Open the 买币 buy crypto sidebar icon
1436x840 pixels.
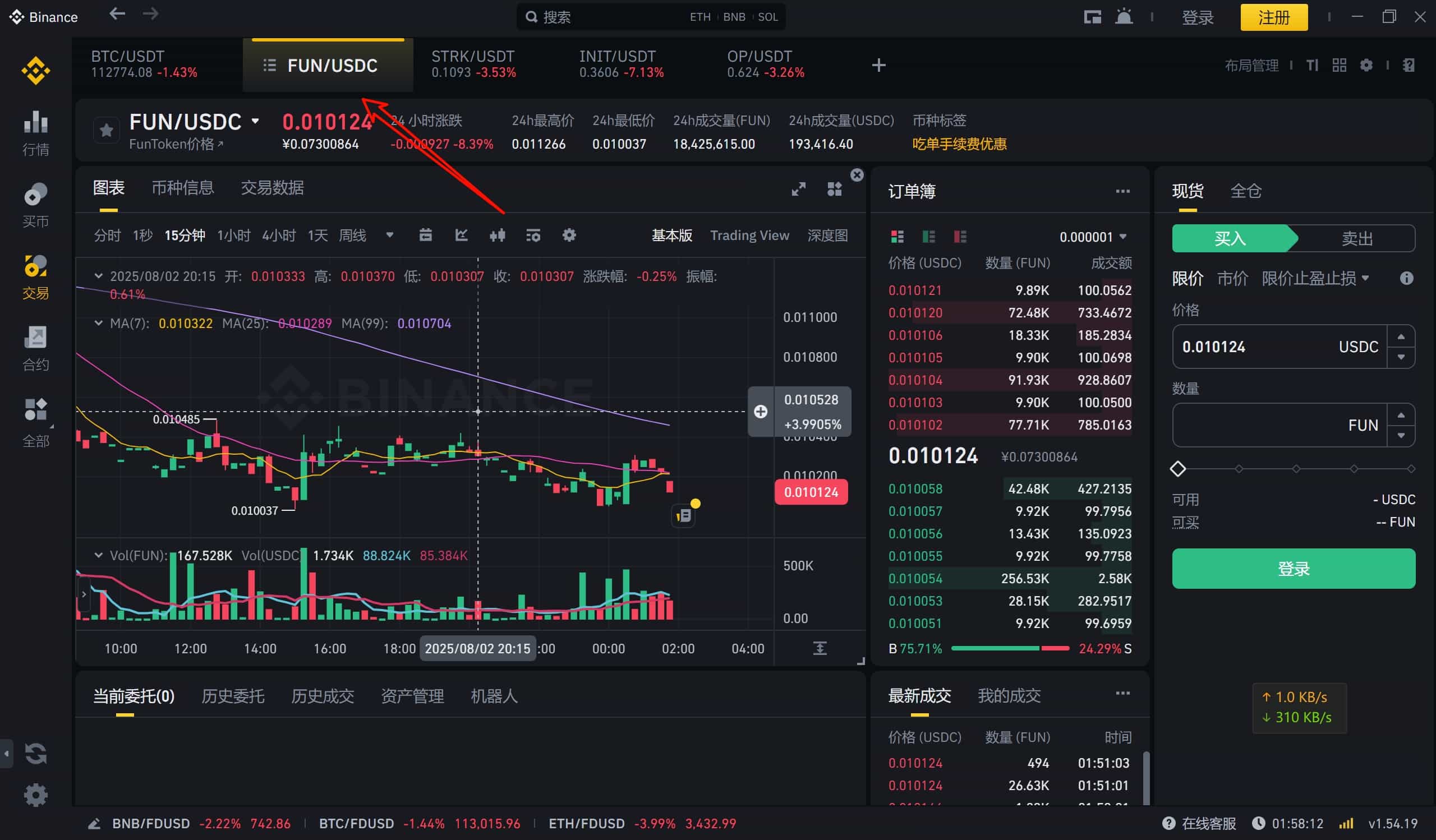point(35,206)
